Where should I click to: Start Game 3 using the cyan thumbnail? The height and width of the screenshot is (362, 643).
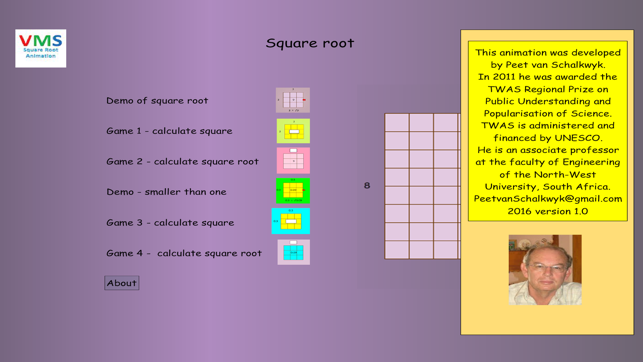(x=291, y=221)
